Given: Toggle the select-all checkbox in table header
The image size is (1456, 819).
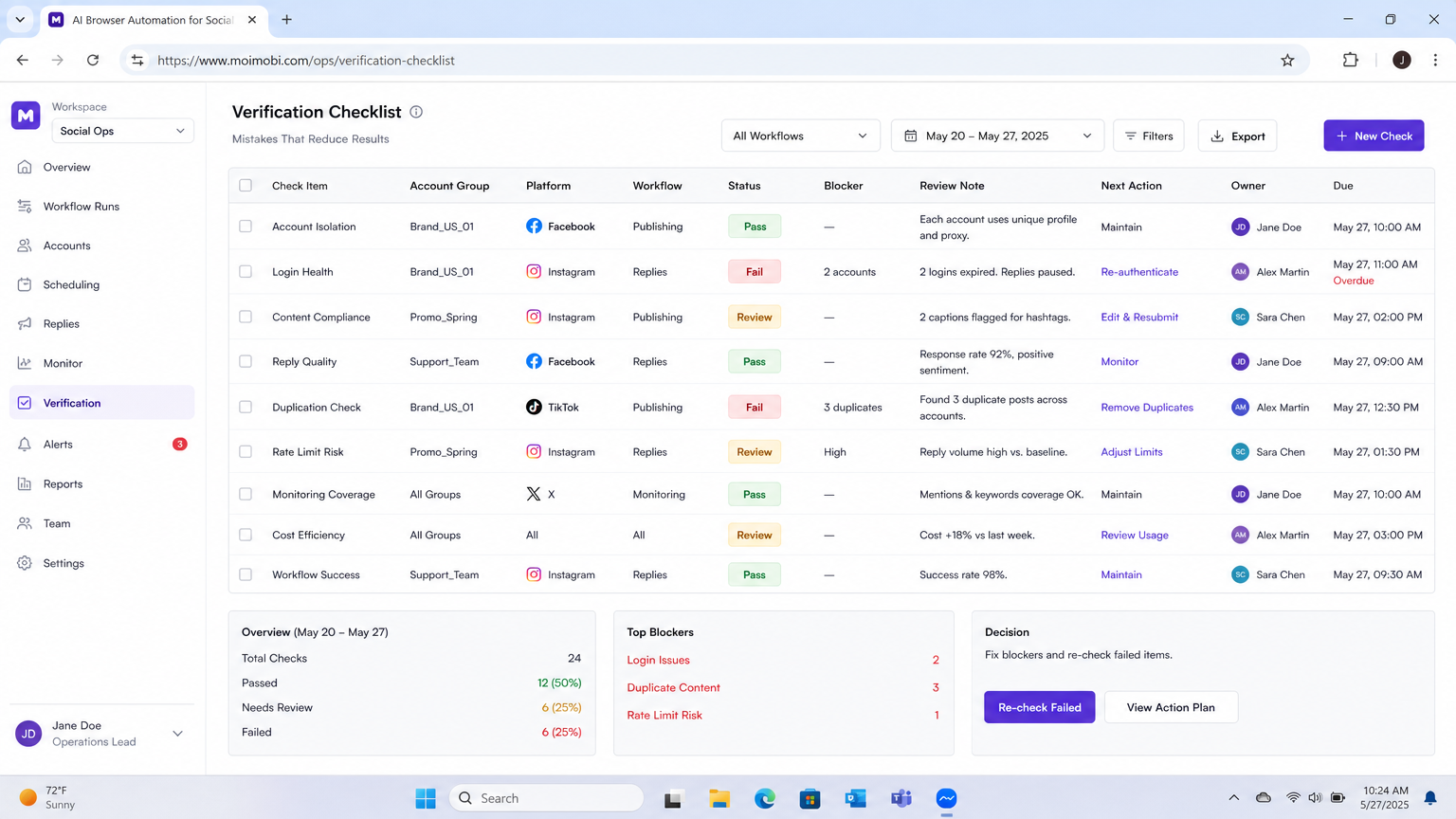Looking at the screenshot, I should click(246, 186).
